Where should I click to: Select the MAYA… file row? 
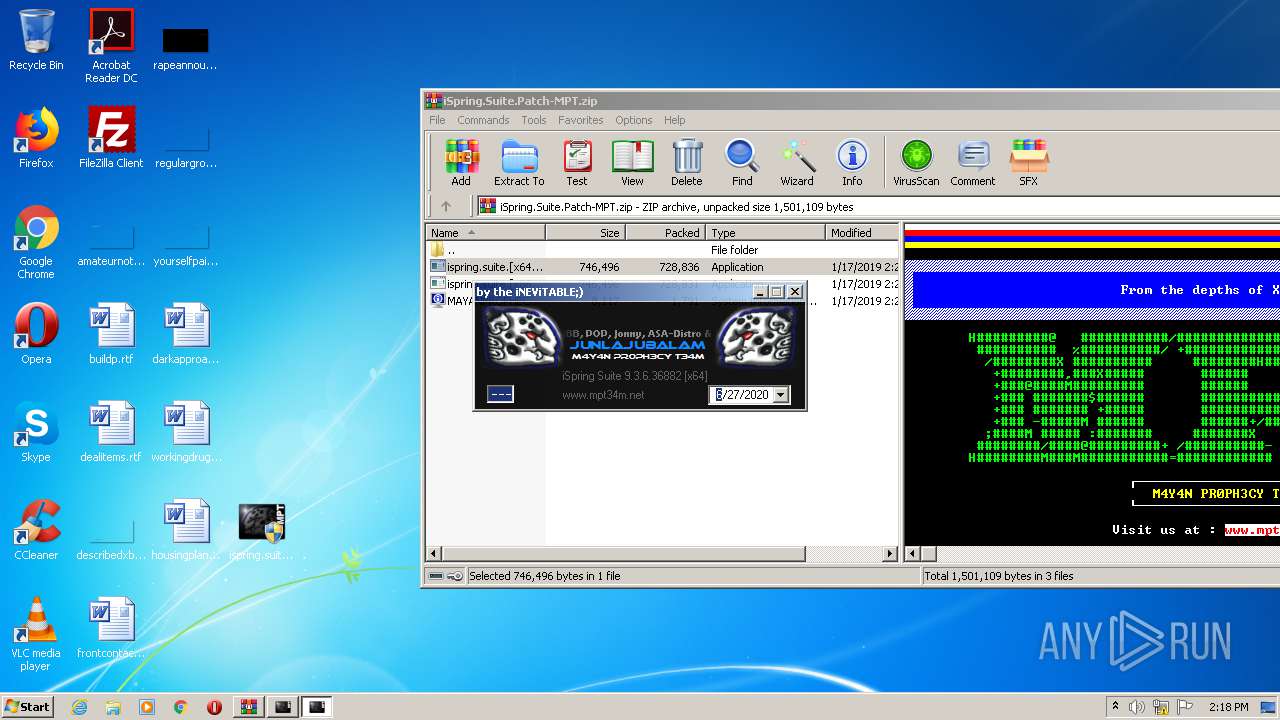451,300
